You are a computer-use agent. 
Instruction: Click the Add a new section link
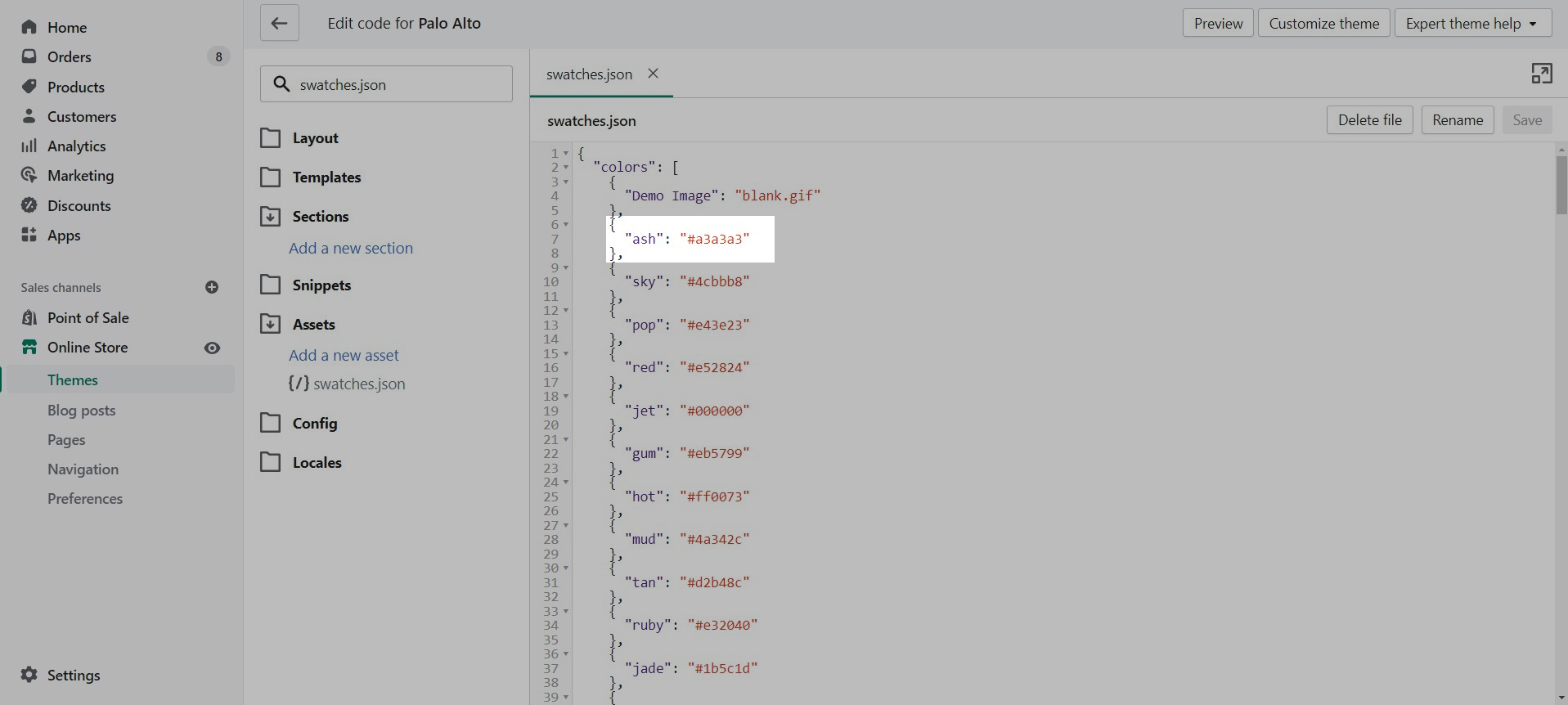[350, 248]
